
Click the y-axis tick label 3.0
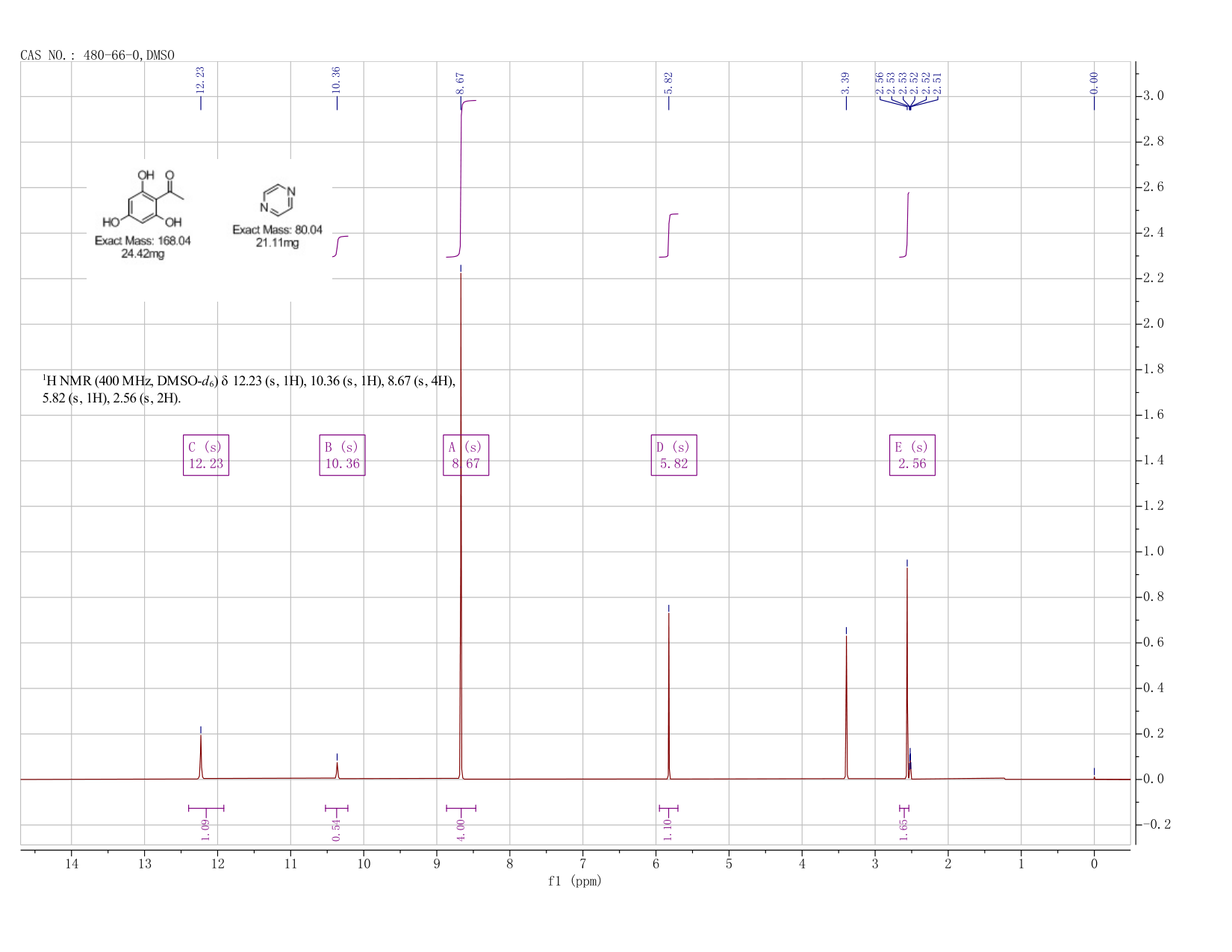click(1154, 96)
